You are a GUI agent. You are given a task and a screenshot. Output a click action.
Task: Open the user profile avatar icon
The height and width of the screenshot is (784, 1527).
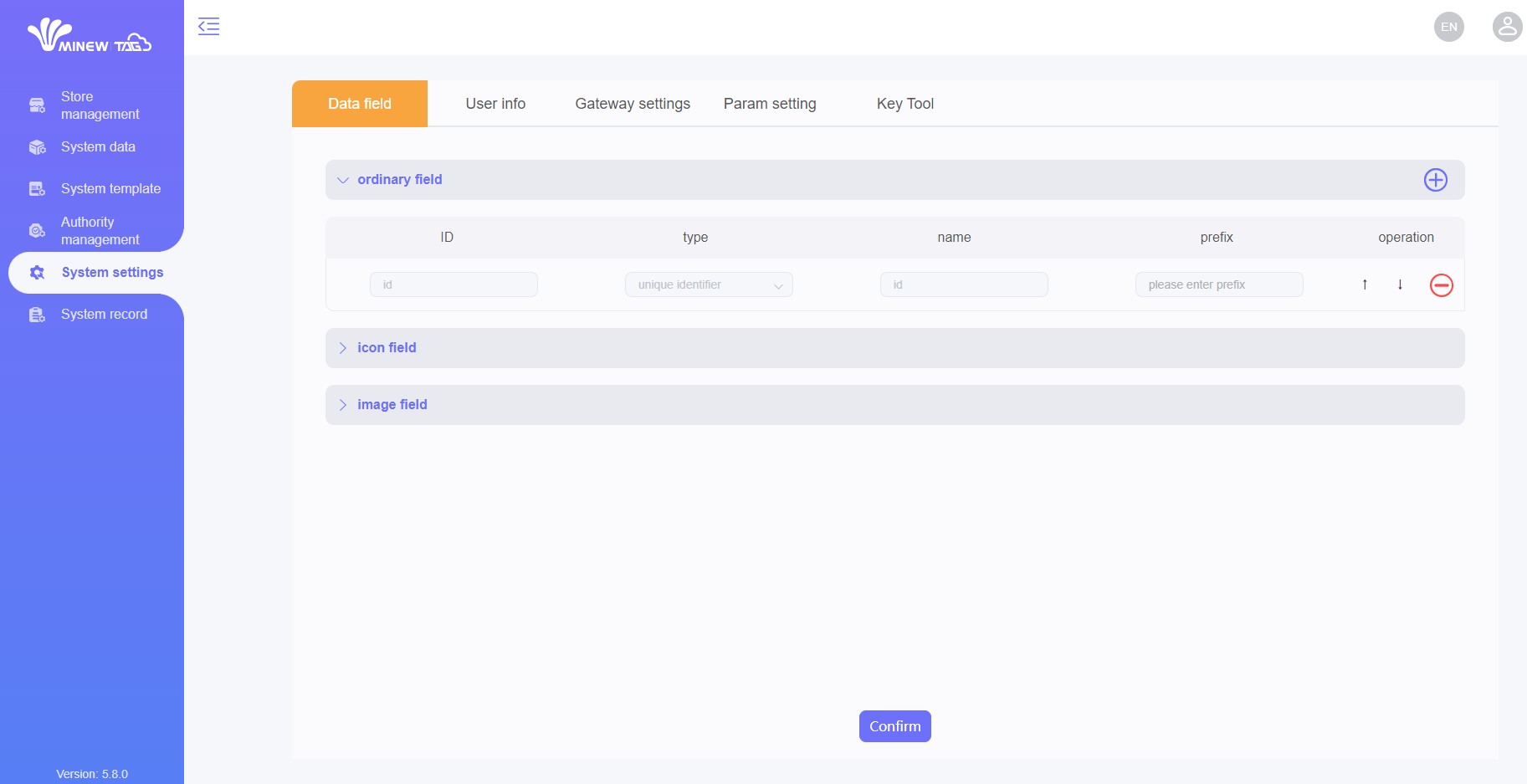pyautogui.click(x=1507, y=27)
